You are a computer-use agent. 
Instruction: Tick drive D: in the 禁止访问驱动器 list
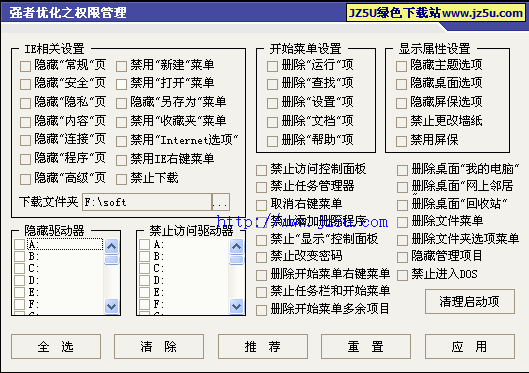[145, 280]
